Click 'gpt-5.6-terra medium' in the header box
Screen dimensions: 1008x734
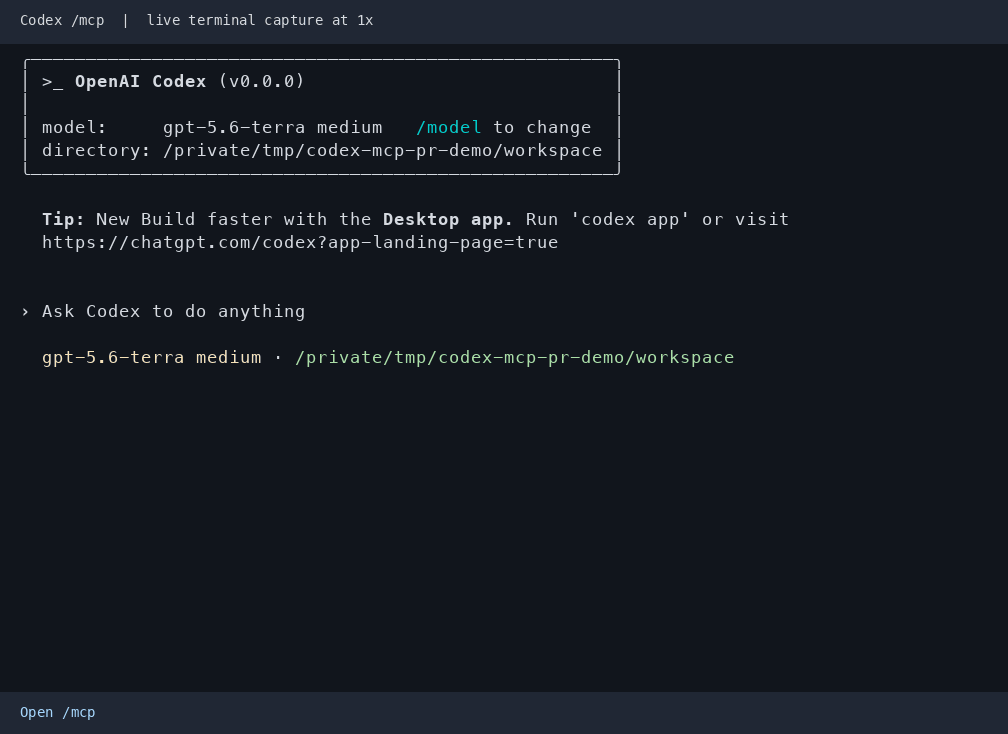pyautogui.click(x=273, y=127)
